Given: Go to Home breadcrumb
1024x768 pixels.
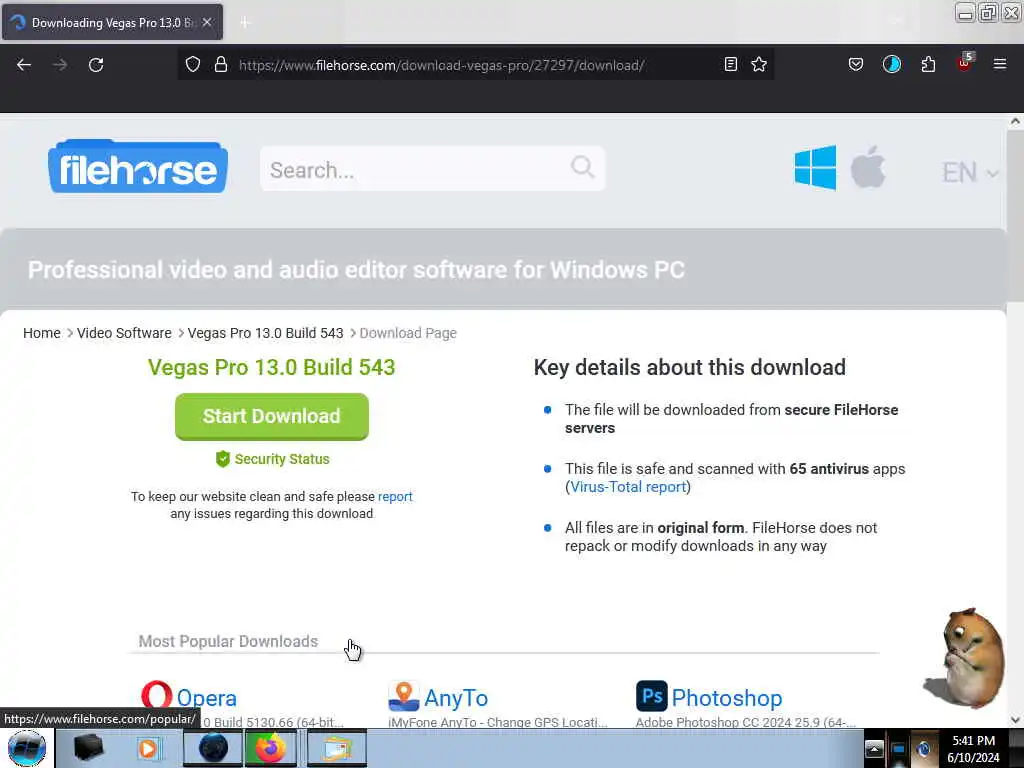Looking at the screenshot, I should (x=42, y=333).
